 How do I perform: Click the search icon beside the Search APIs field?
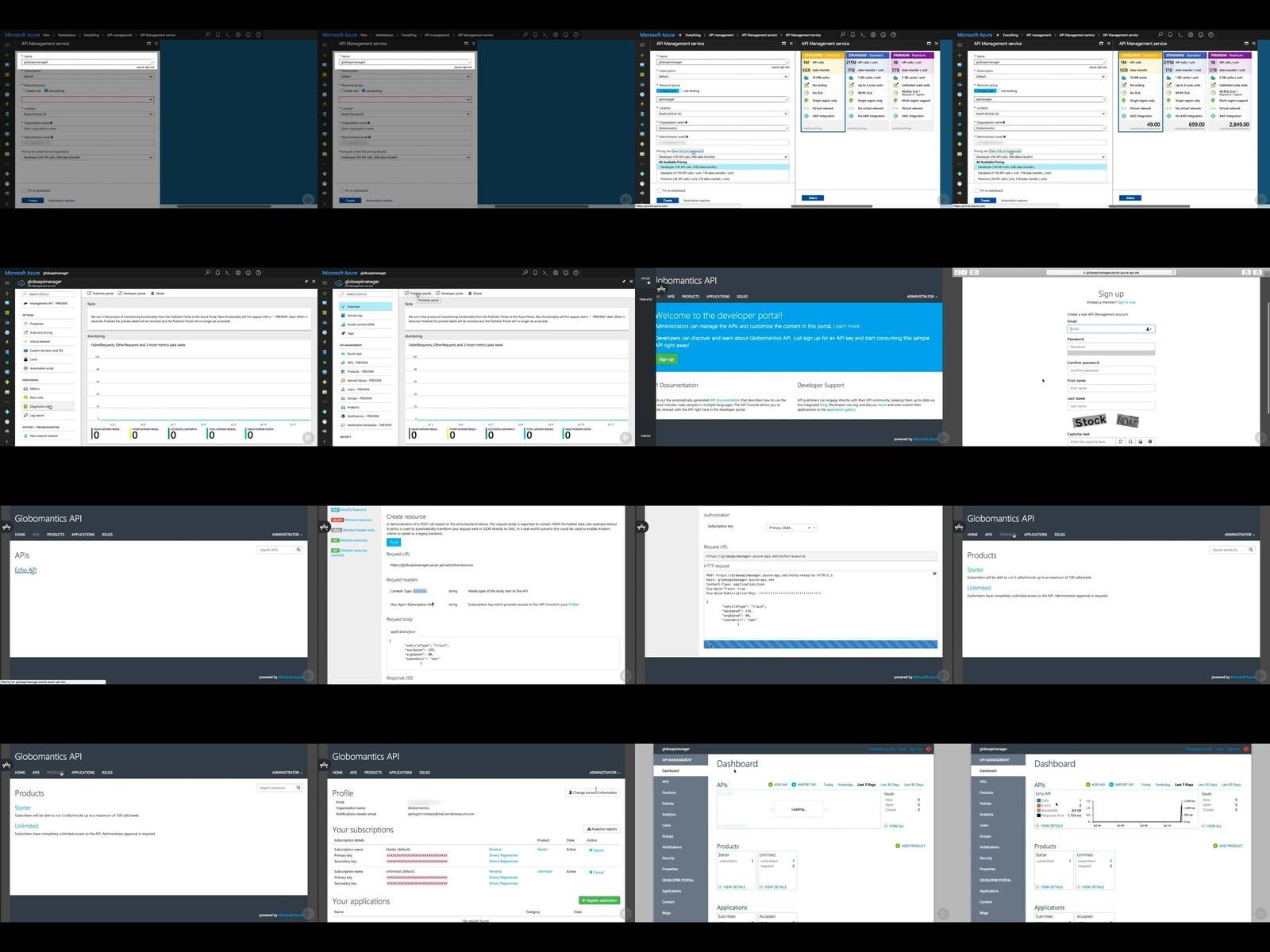click(298, 550)
